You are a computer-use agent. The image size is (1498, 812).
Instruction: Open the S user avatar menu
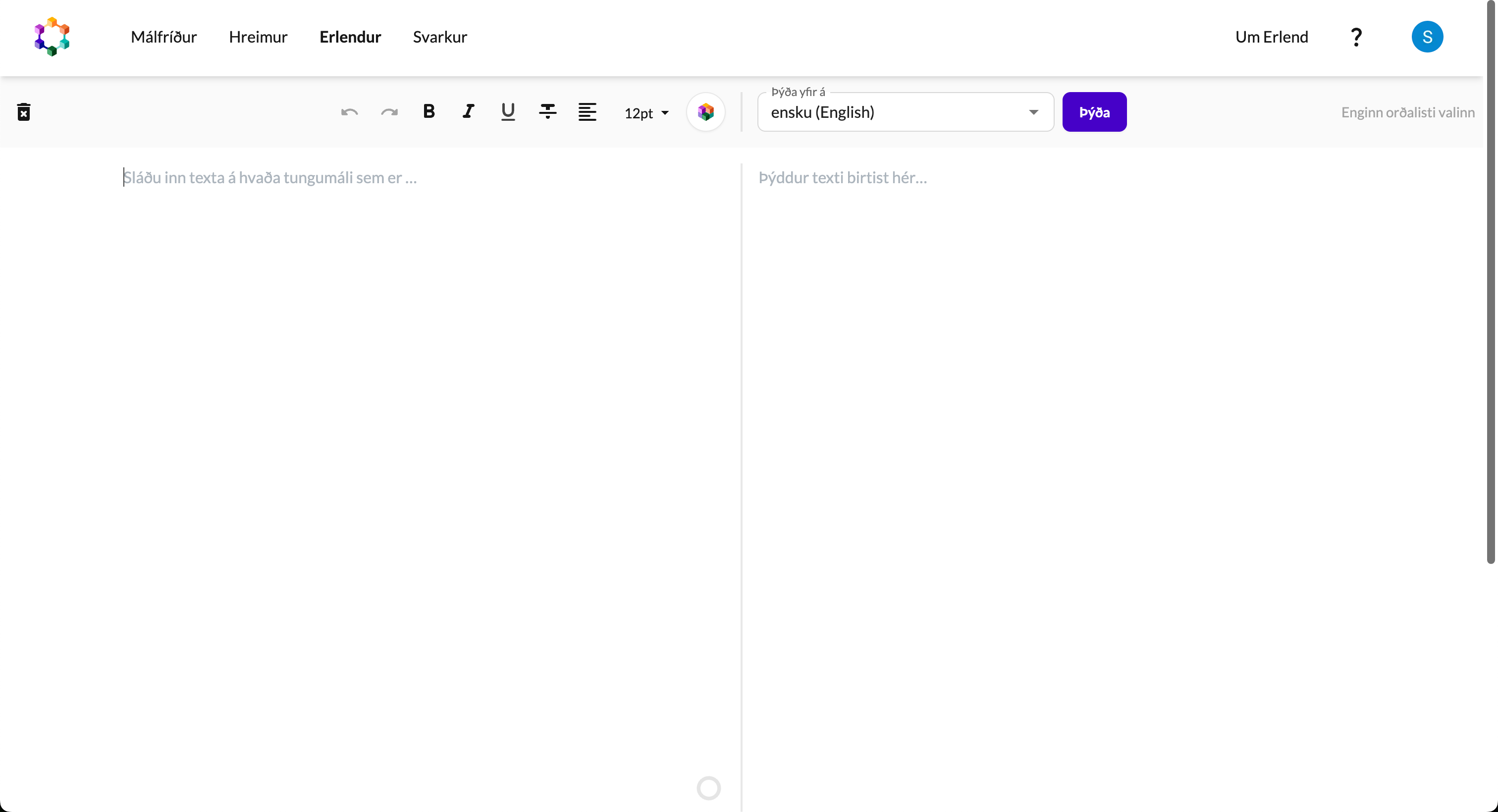point(1427,37)
